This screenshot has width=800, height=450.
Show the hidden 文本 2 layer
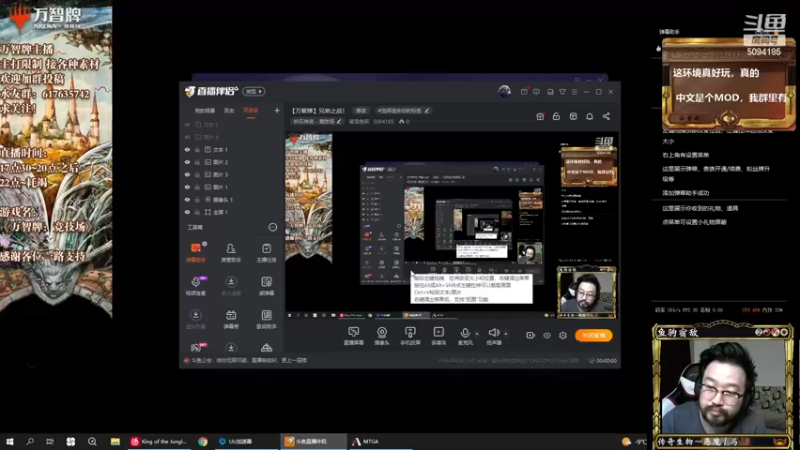(x=187, y=124)
